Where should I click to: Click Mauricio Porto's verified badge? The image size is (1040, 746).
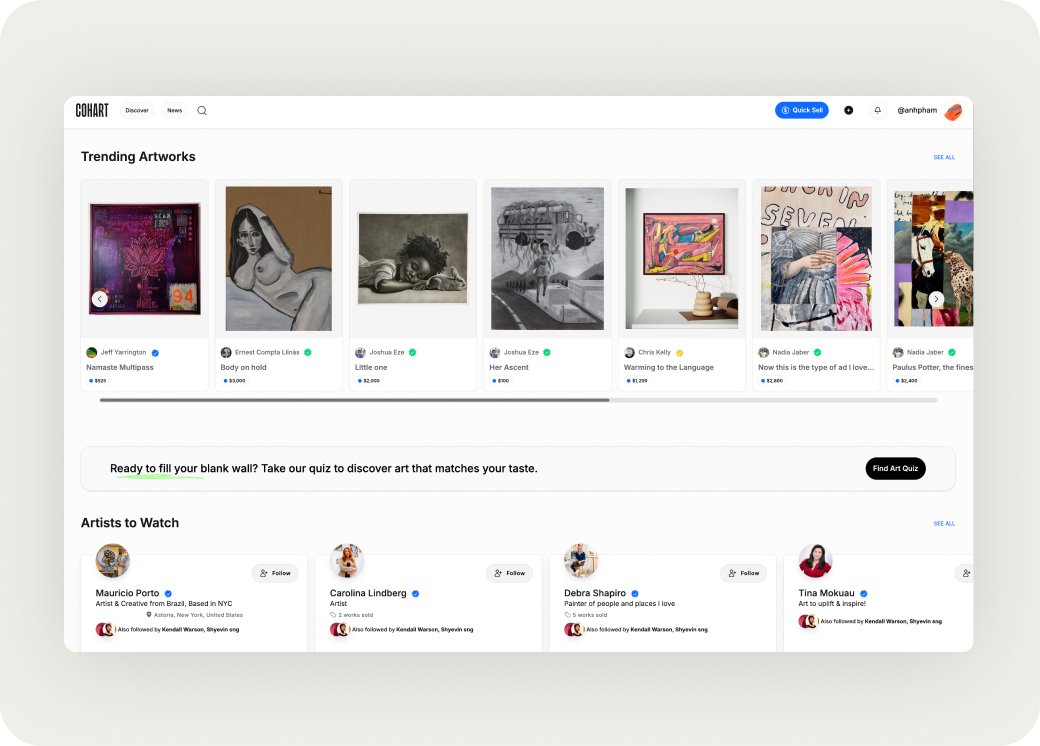(168, 593)
